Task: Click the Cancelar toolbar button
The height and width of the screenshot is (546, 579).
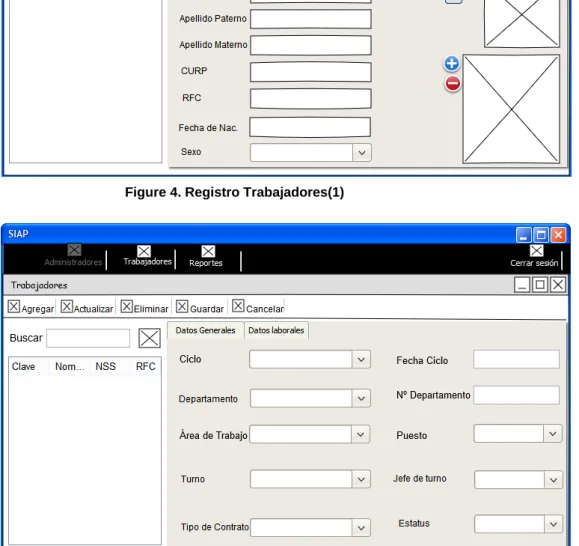Action: point(258,306)
